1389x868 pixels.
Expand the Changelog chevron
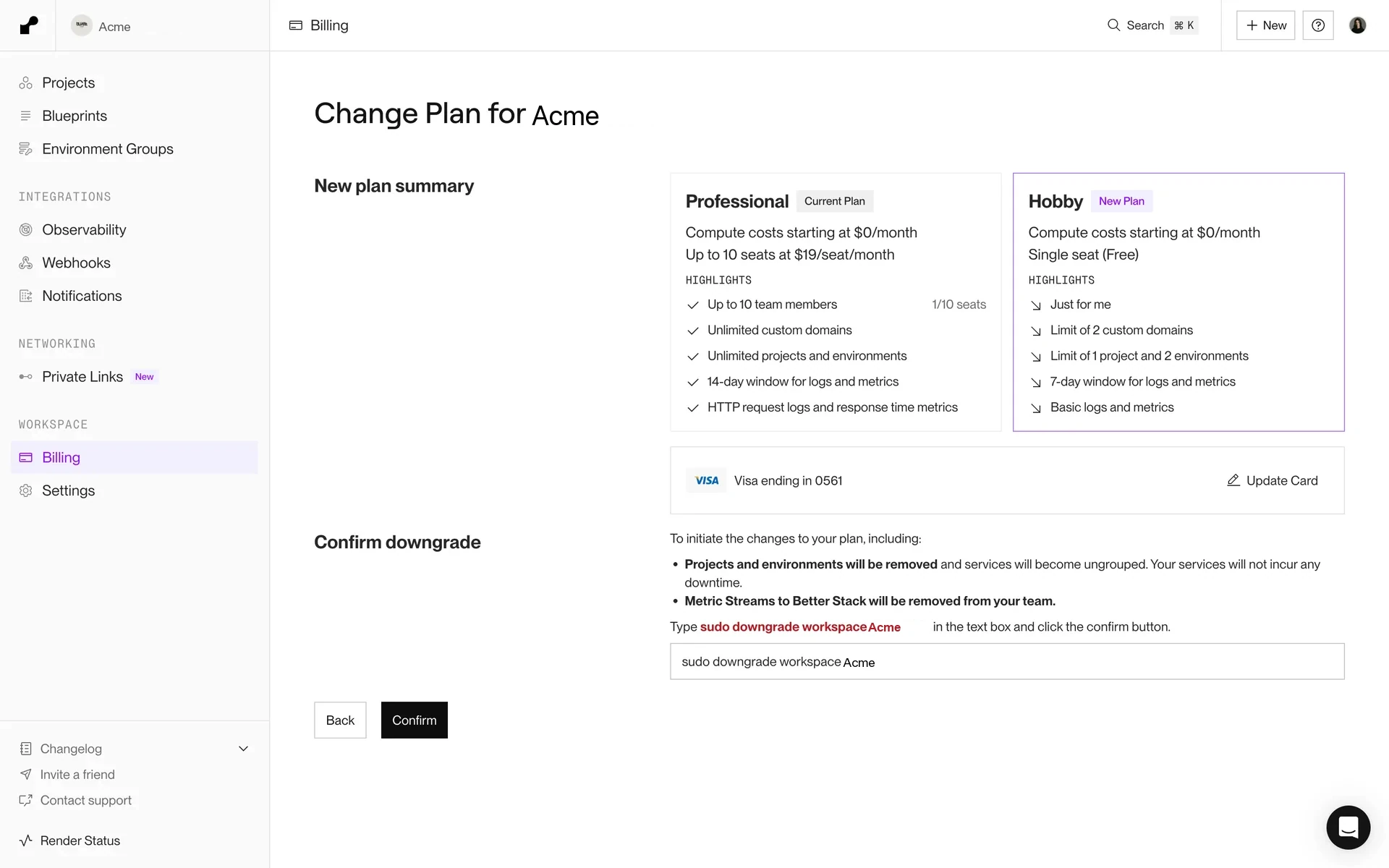(x=244, y=749)
